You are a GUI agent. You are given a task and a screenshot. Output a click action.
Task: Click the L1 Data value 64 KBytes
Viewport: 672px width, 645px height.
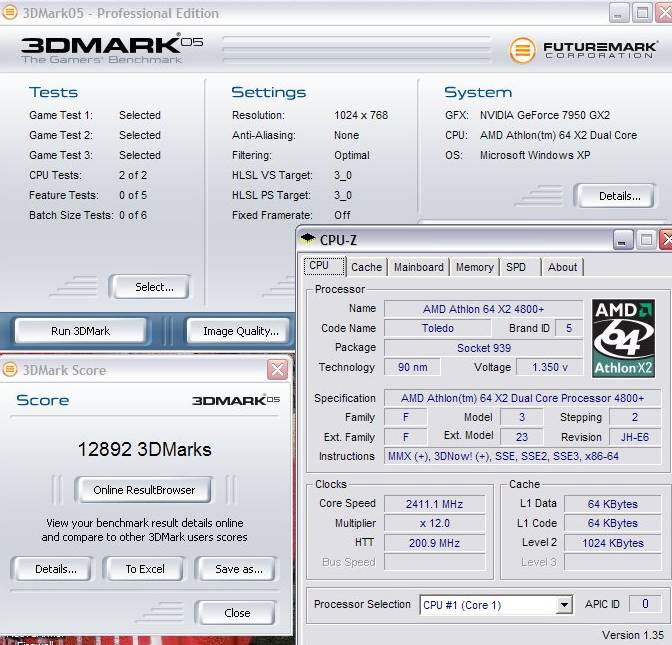pos(612,504)
